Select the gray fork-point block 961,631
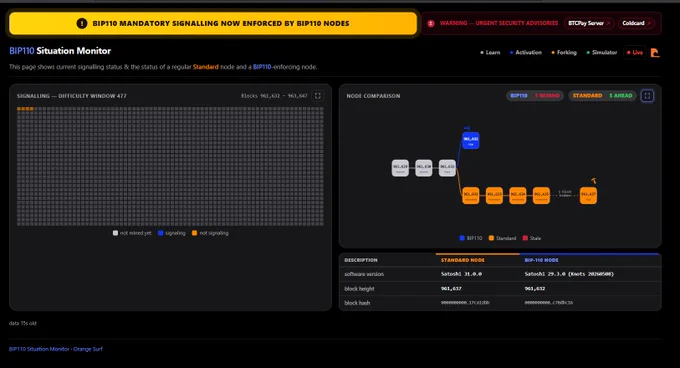The height and width of the screenshot is (368, 680). tap(447, 168)
